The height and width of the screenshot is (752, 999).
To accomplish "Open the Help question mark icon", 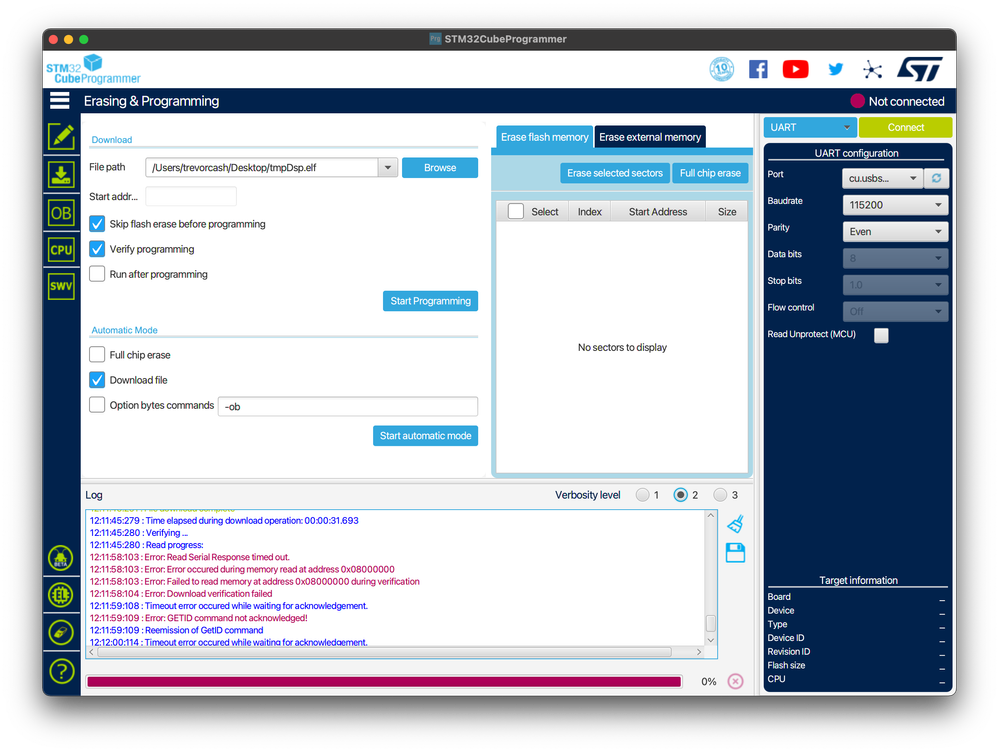I will (61, 671).
